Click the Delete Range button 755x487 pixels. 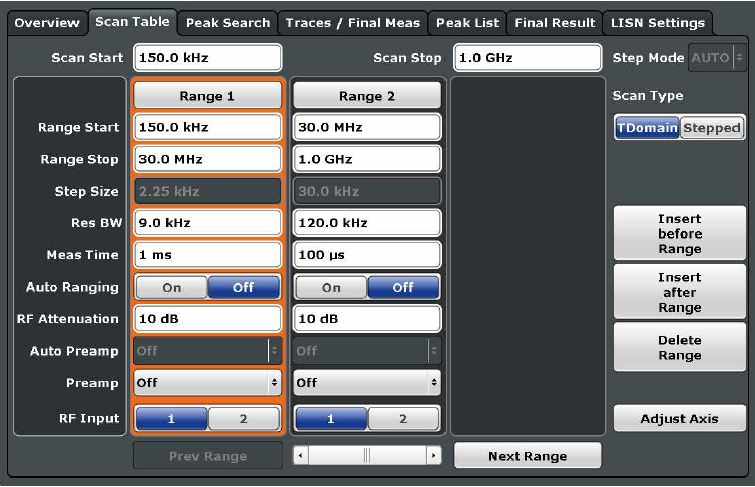click(679, 348)
